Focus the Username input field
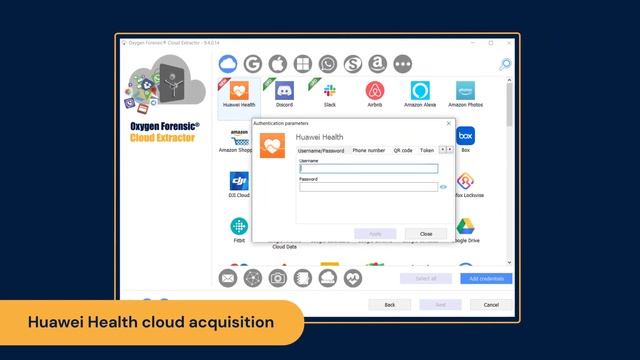Image resolution: width=640 pixels, height=360 pixels. (369, 169)
